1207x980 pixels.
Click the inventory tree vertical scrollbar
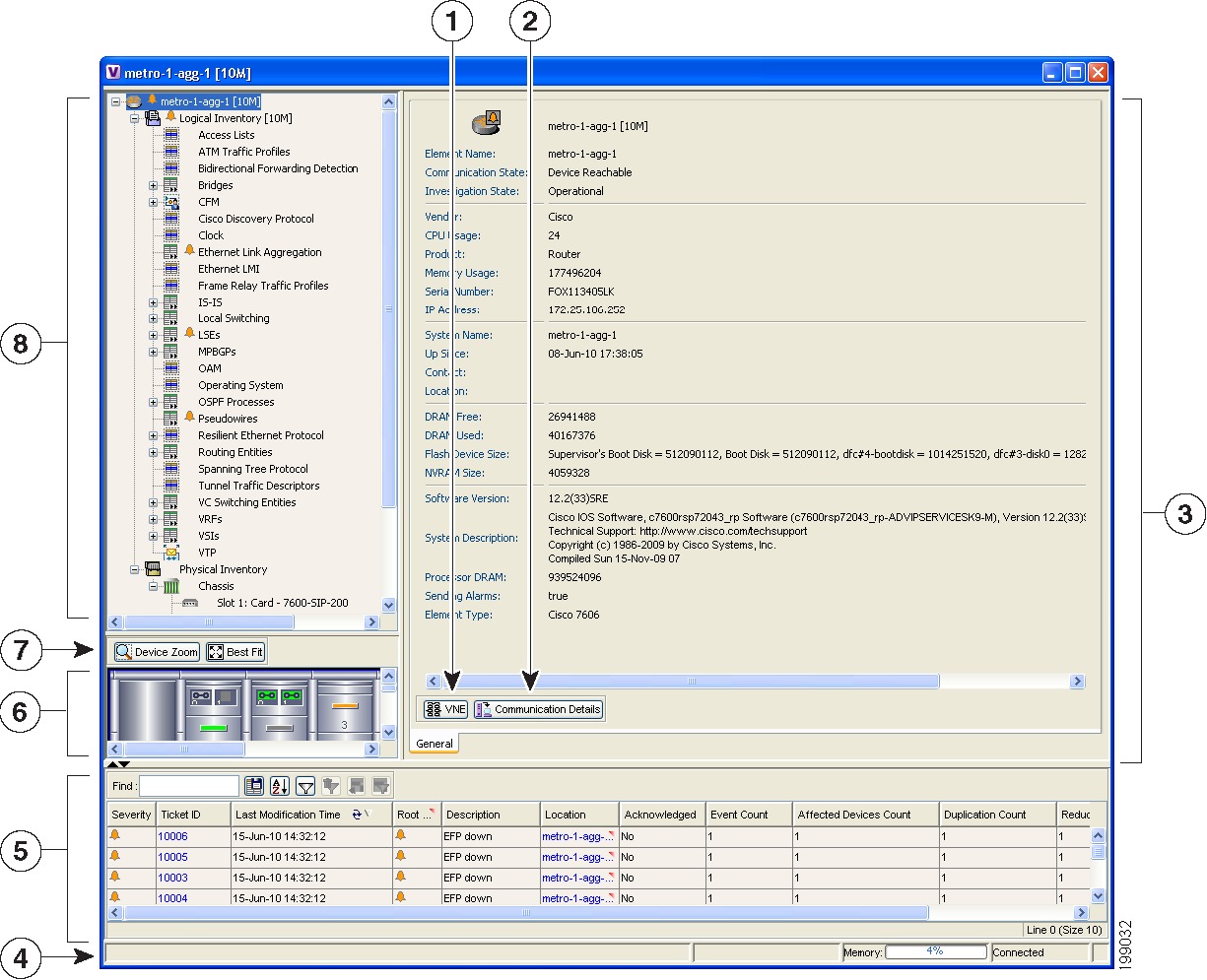(388, 310)
